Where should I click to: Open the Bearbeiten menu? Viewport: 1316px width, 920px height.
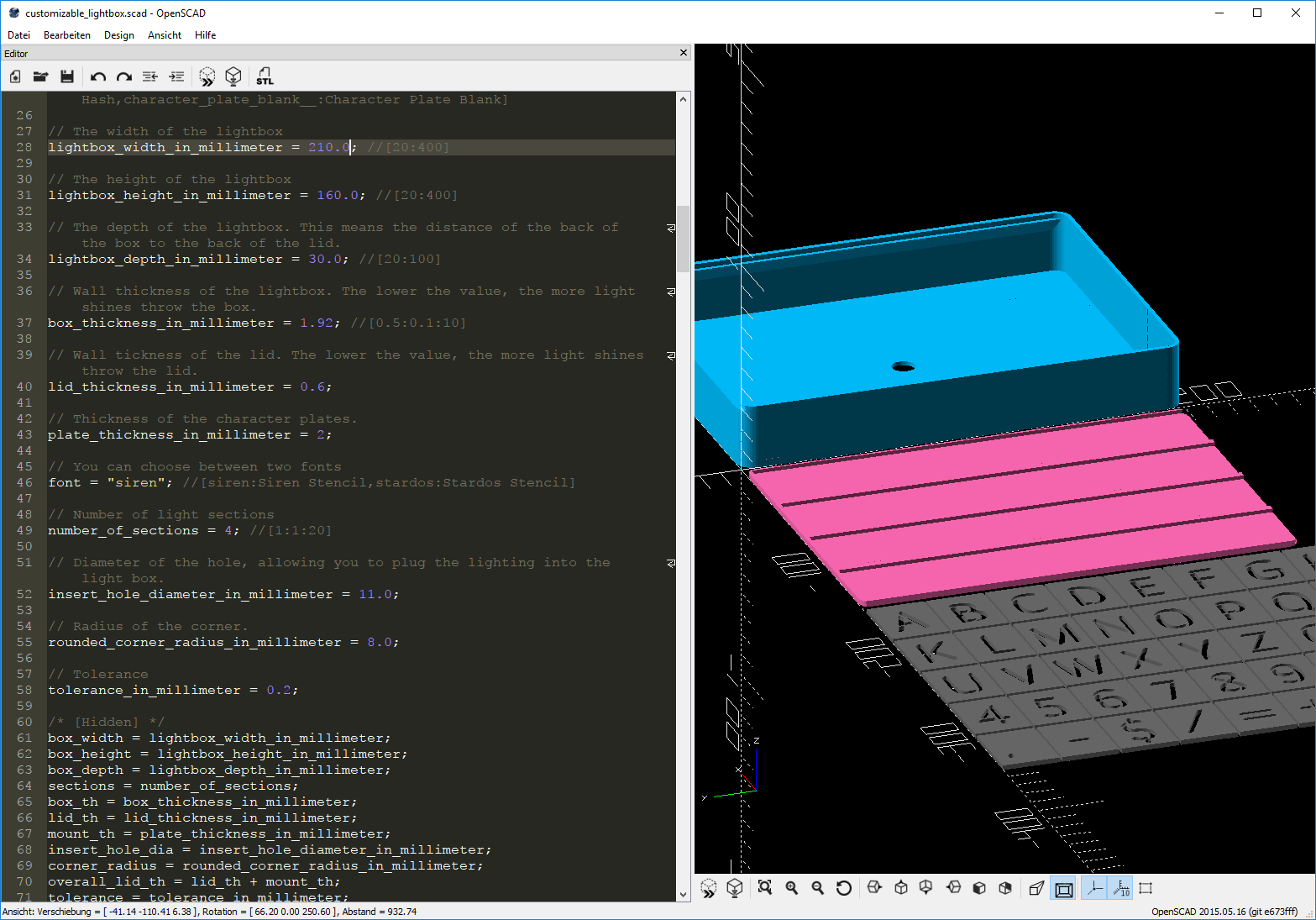click(x=67, y=35)
